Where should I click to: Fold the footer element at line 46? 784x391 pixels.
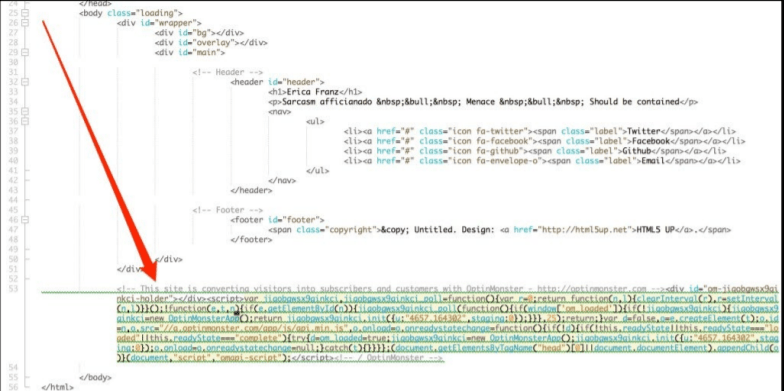coord(24,219)
